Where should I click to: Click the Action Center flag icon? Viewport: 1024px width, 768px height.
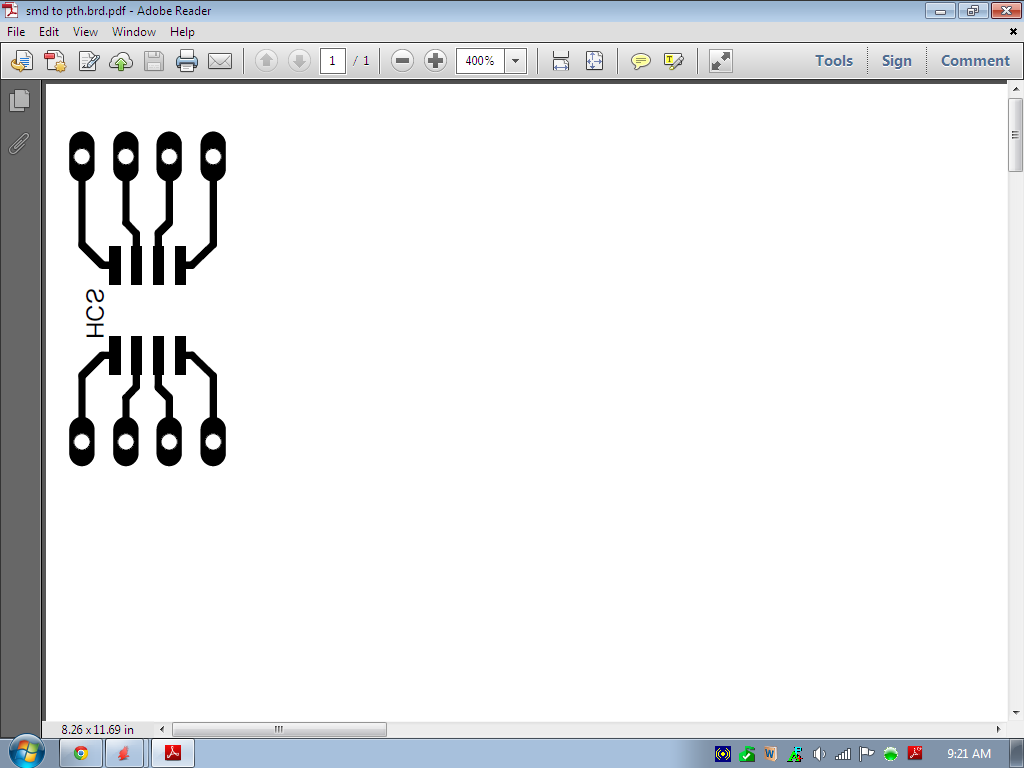(x=867, y=754)
